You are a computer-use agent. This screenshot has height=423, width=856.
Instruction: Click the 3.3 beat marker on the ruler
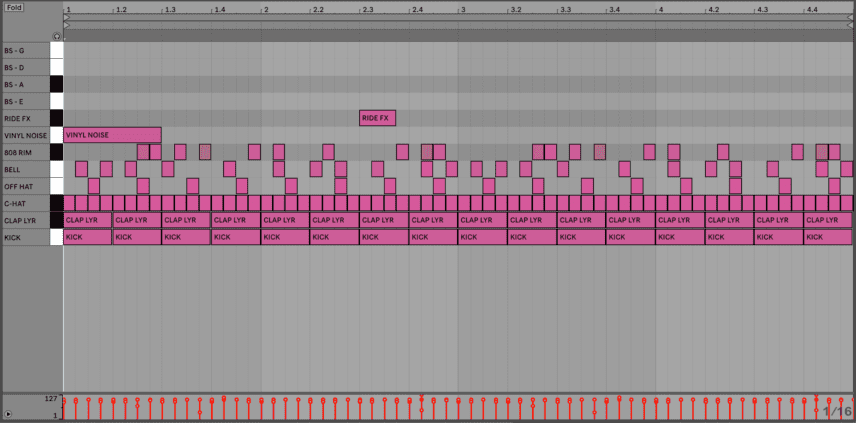pos(566,10)
